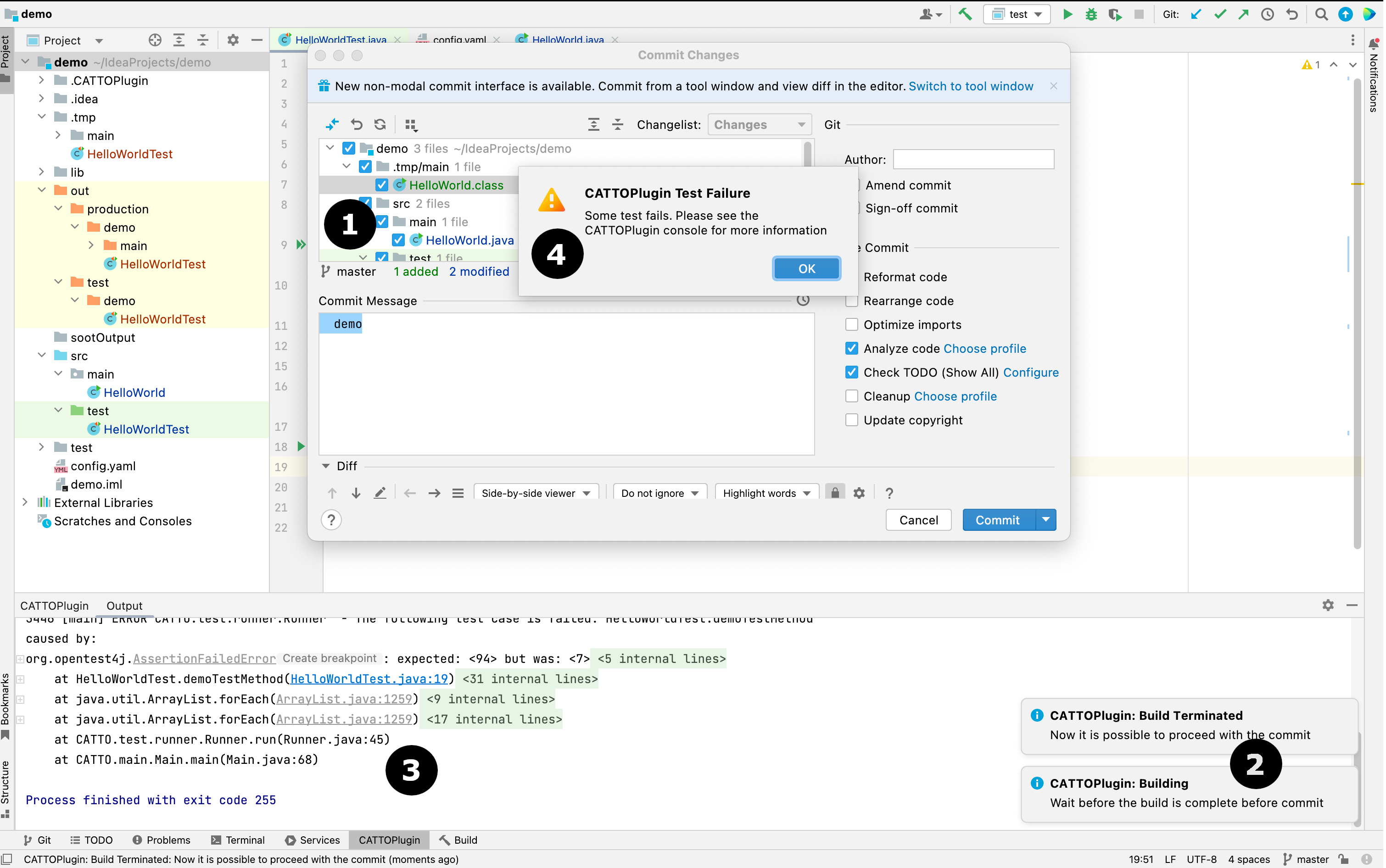Enable the Optimize imports checkbox
Image resolution: width=1386 pixels, height=868 pixels.
pyautogui.click(x=851, y=325)
